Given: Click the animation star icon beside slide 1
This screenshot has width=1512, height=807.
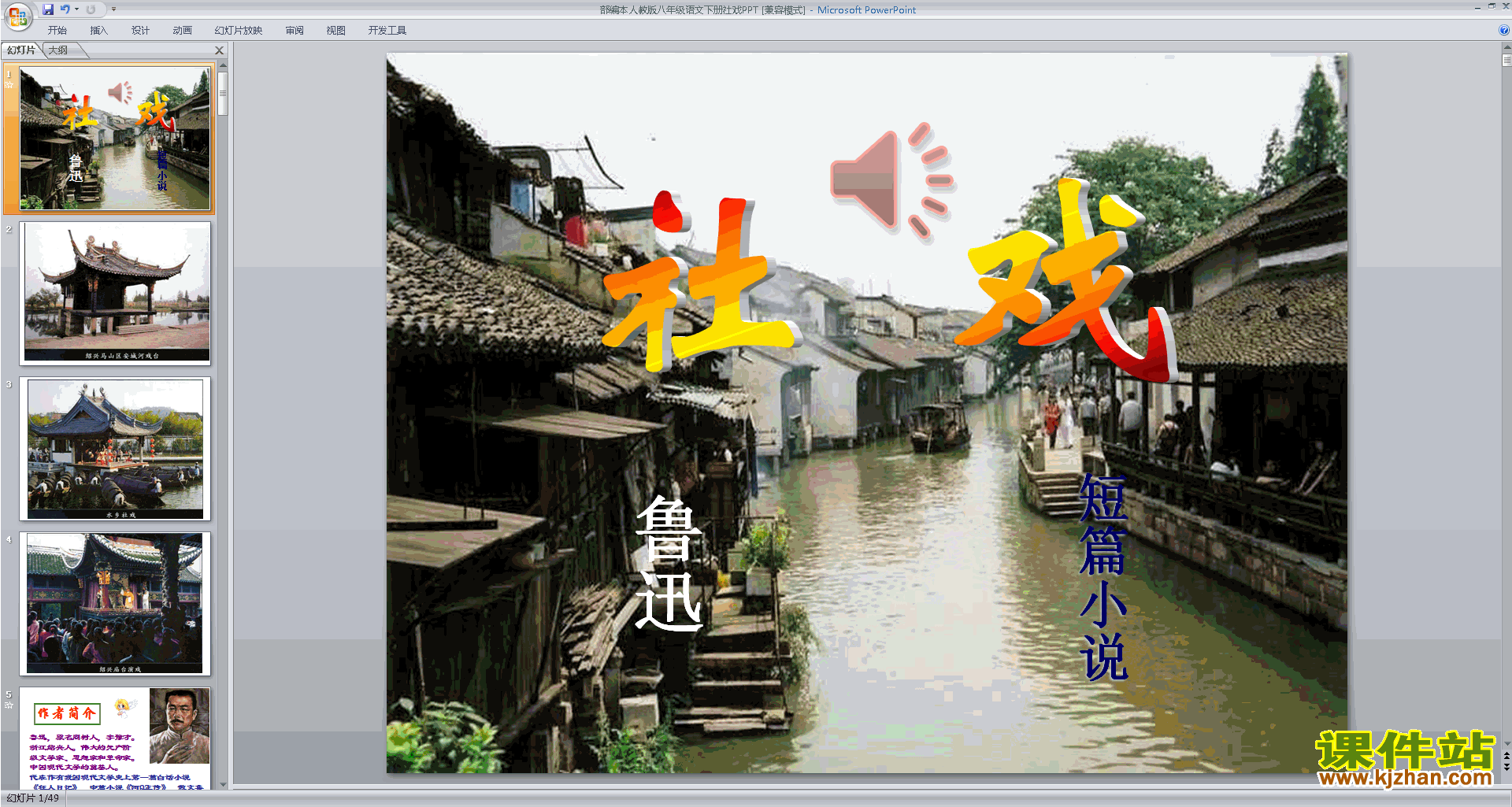Looking at the screenshot, I should pyautogui.click(x=9, y=84).
